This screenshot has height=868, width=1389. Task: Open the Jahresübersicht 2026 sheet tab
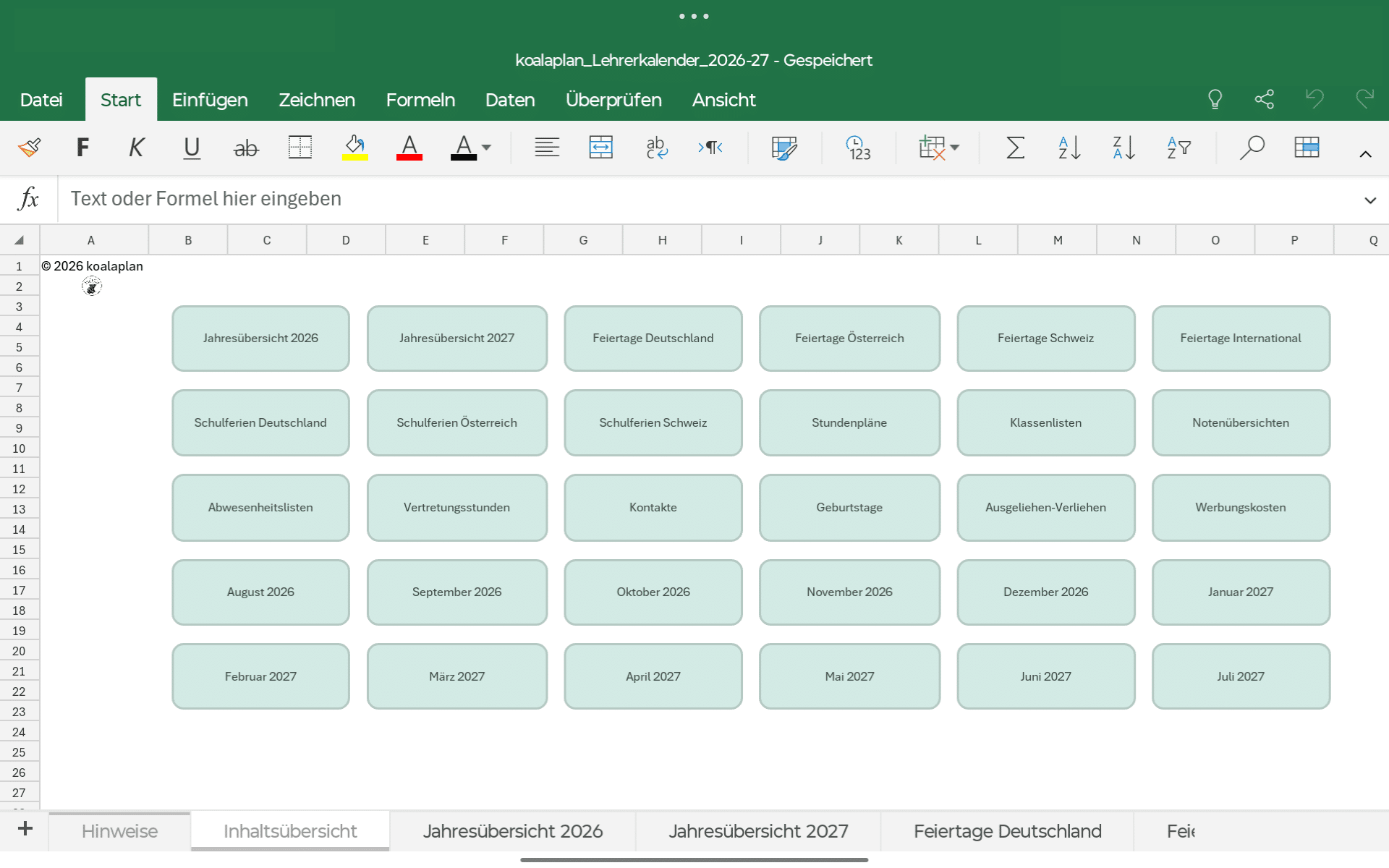513,831
